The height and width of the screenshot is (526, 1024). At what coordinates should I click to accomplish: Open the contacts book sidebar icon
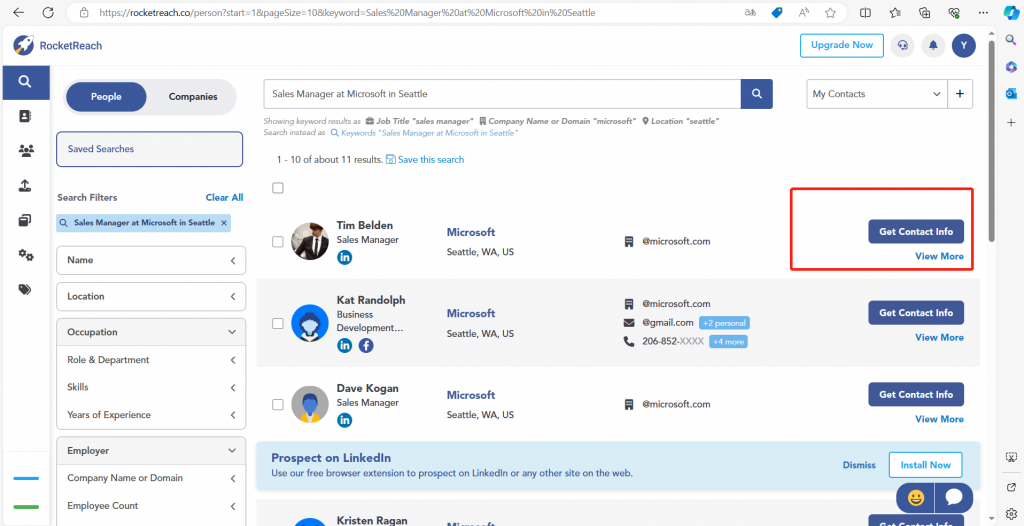tap(25, 116)
